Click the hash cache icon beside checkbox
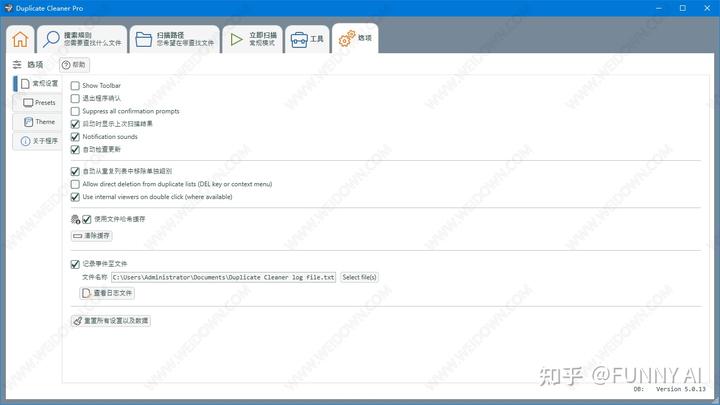The image size is (720, 405). (x=75, y=219)
